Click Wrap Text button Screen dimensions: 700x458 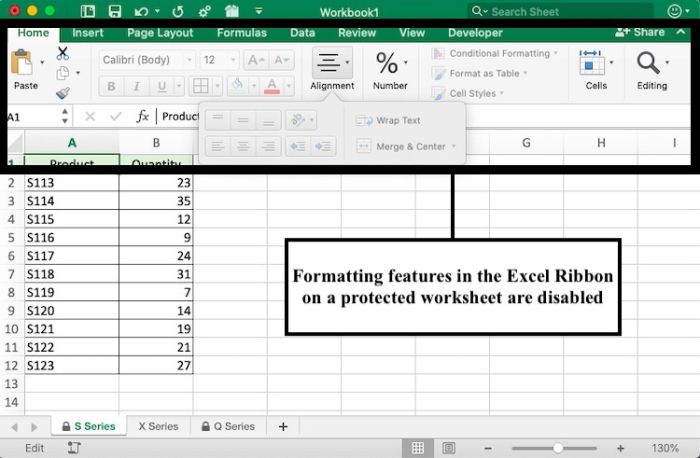tap(388, 120)
